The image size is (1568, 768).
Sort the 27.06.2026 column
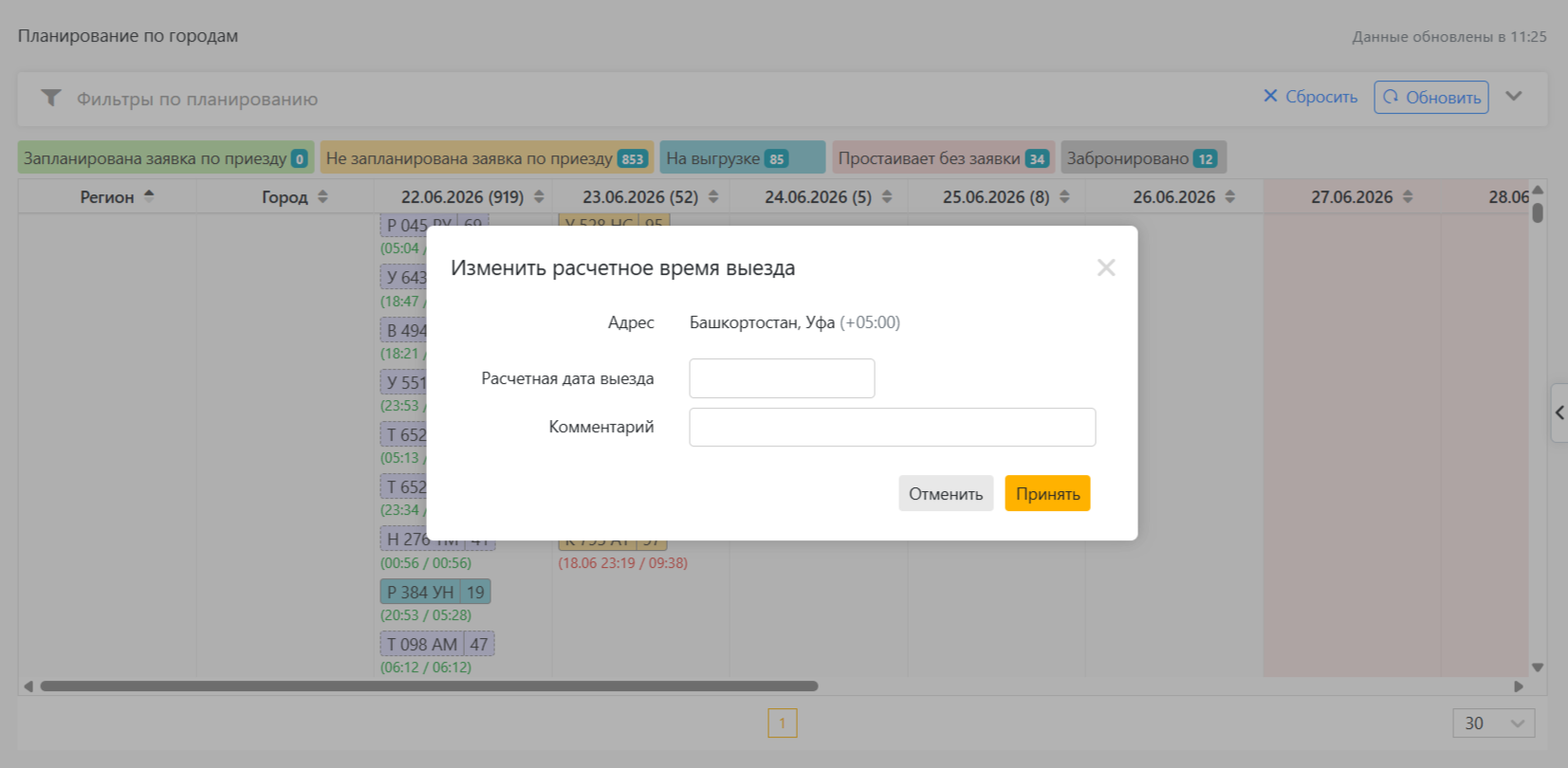pyautogui.click(x=1408, y=196)
